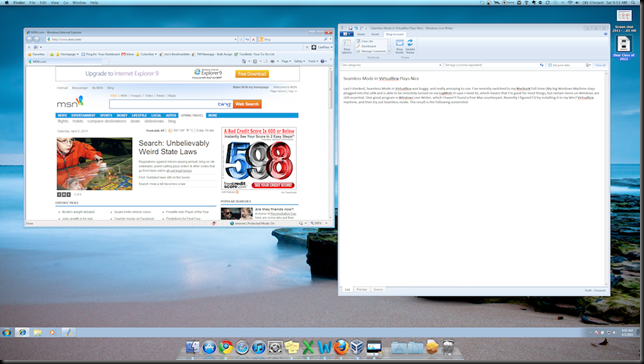Open IE Help question mark icon

(x=323, y=61)
